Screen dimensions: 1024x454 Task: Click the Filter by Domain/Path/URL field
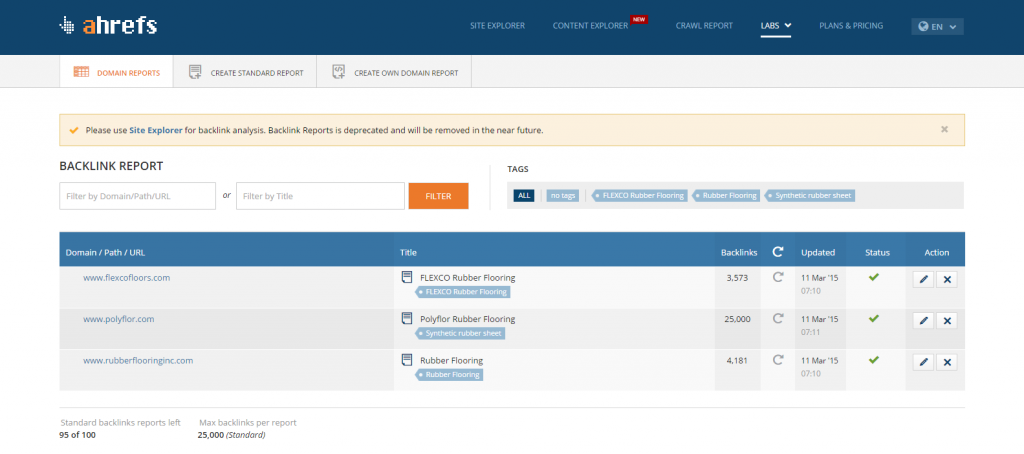tap(137, 196)
